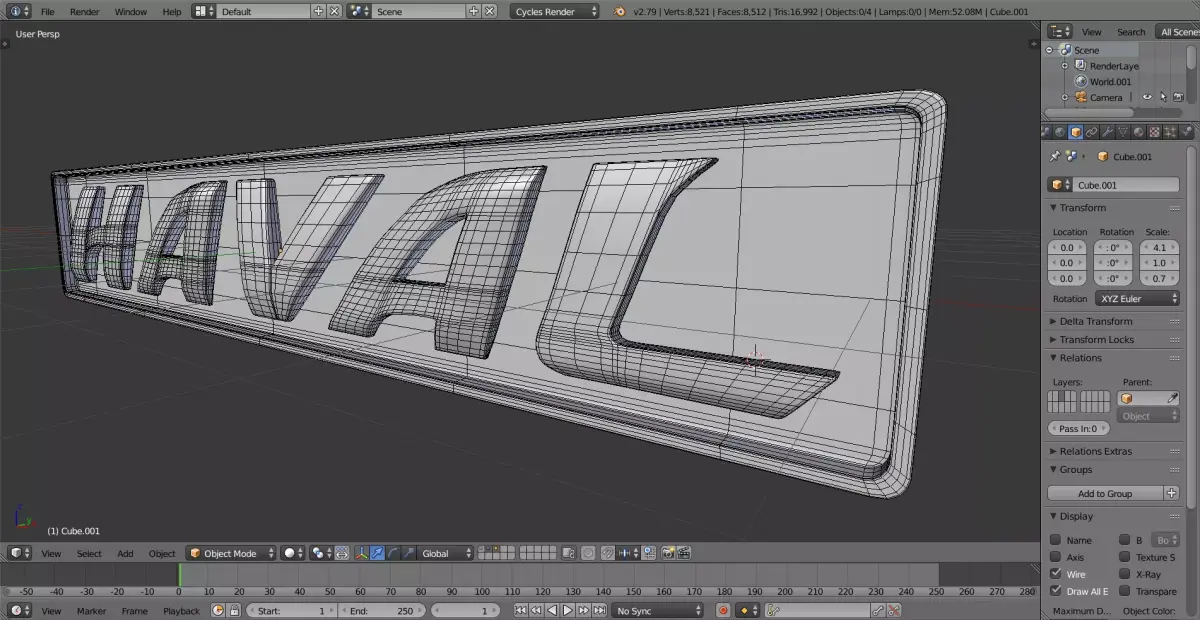Open the Cycles Render engine dropdown
The image size is (1200, 620).
(x=554, y=11)
